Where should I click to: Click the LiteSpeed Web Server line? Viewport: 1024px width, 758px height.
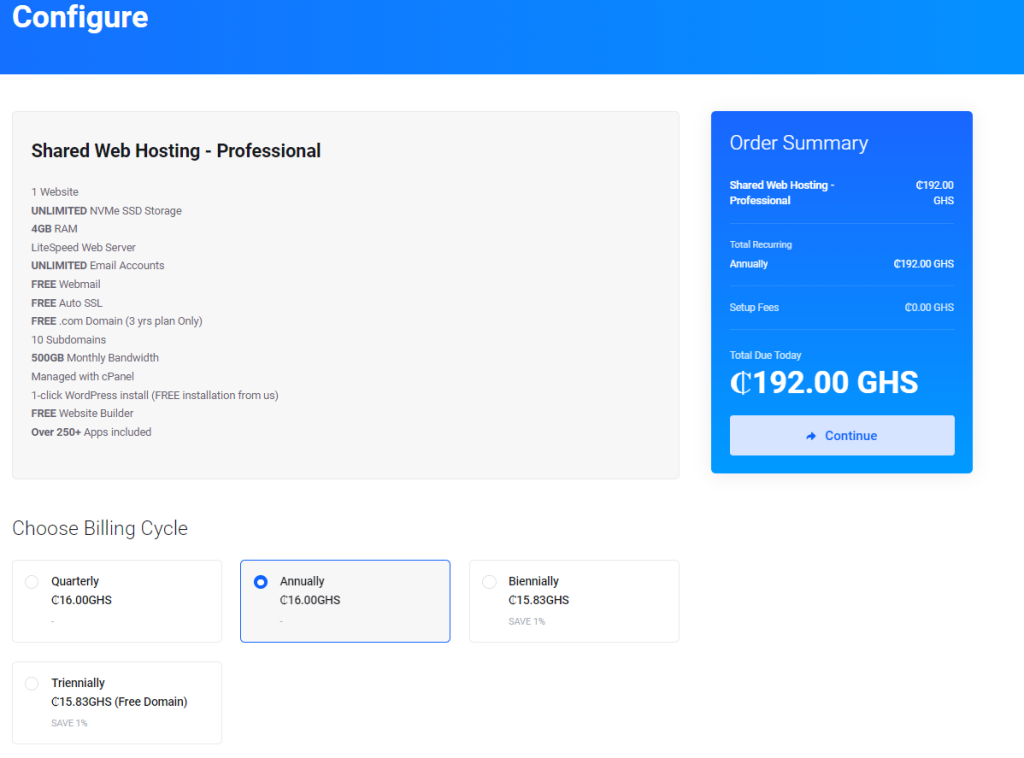84,247
